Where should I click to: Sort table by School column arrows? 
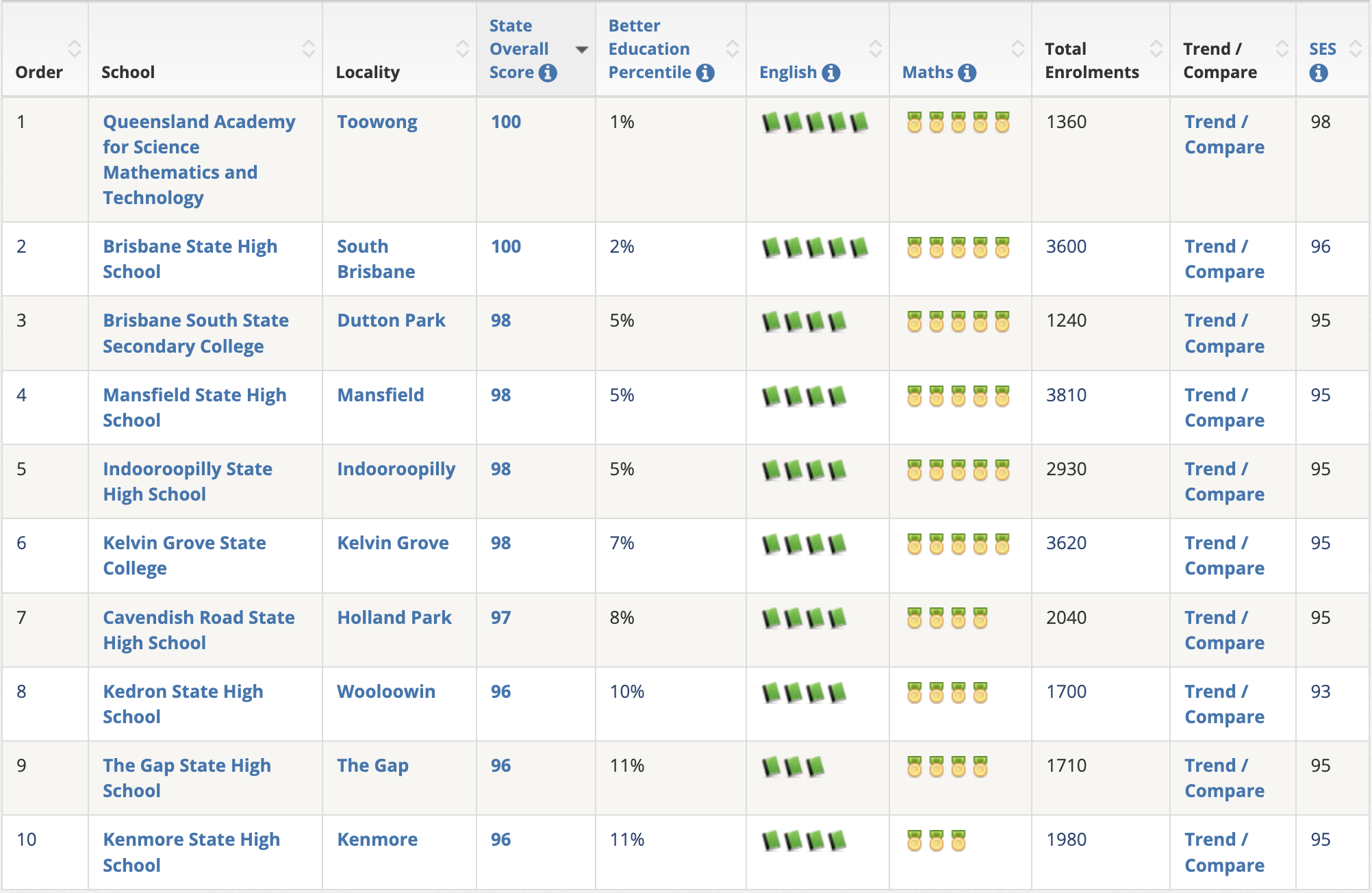(x=308, y=49)
